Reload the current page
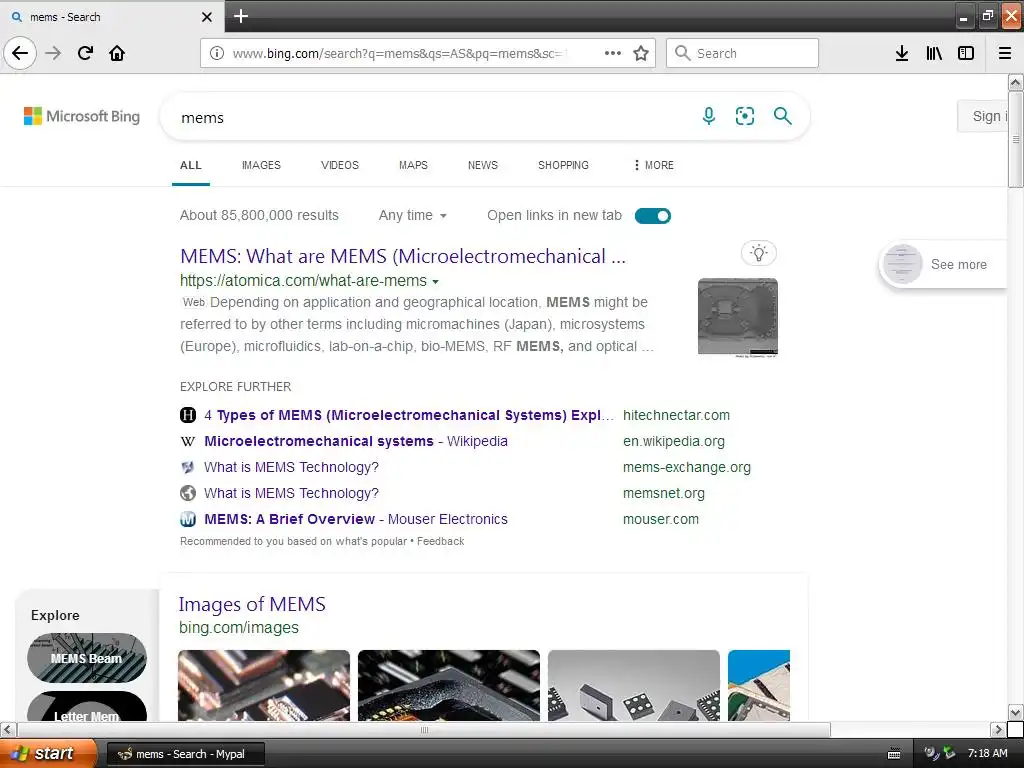The height and width of the screenshot is (768, 1024). pos(85,53)
